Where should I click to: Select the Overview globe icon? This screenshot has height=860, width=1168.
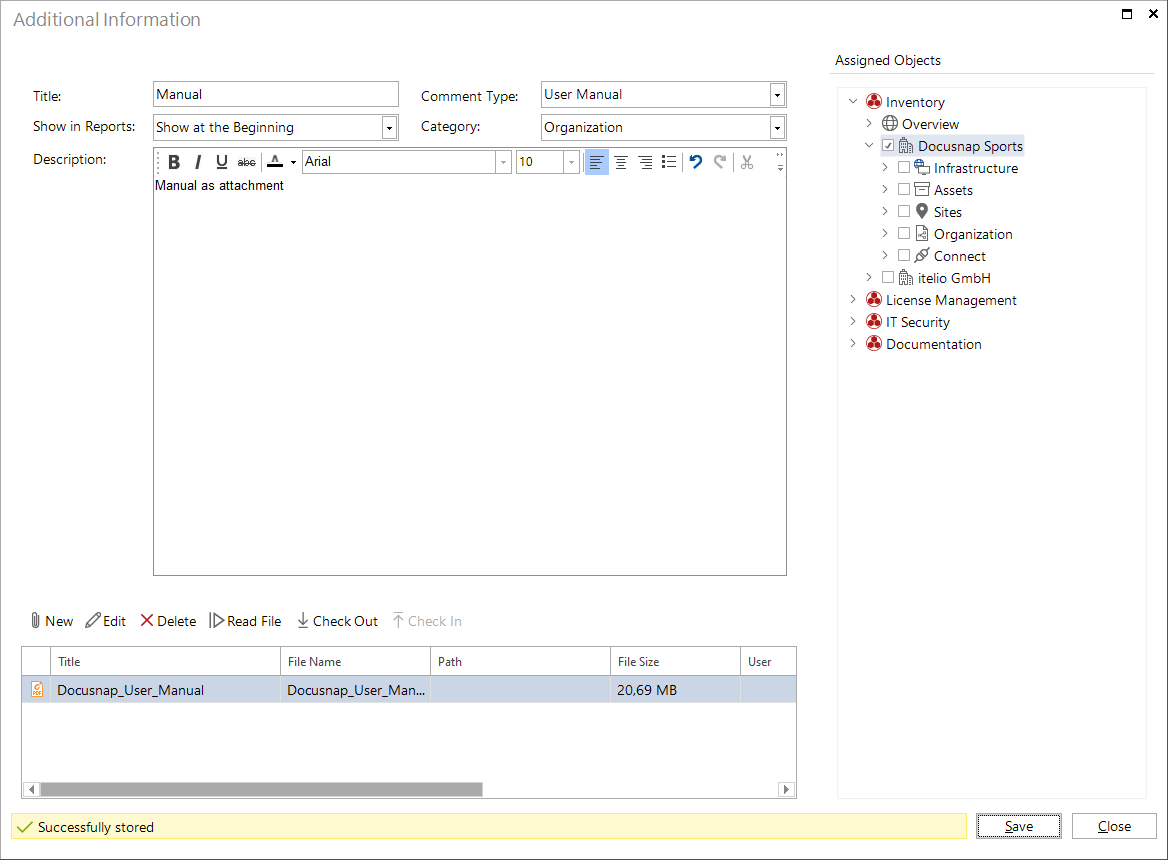[889, 124]
